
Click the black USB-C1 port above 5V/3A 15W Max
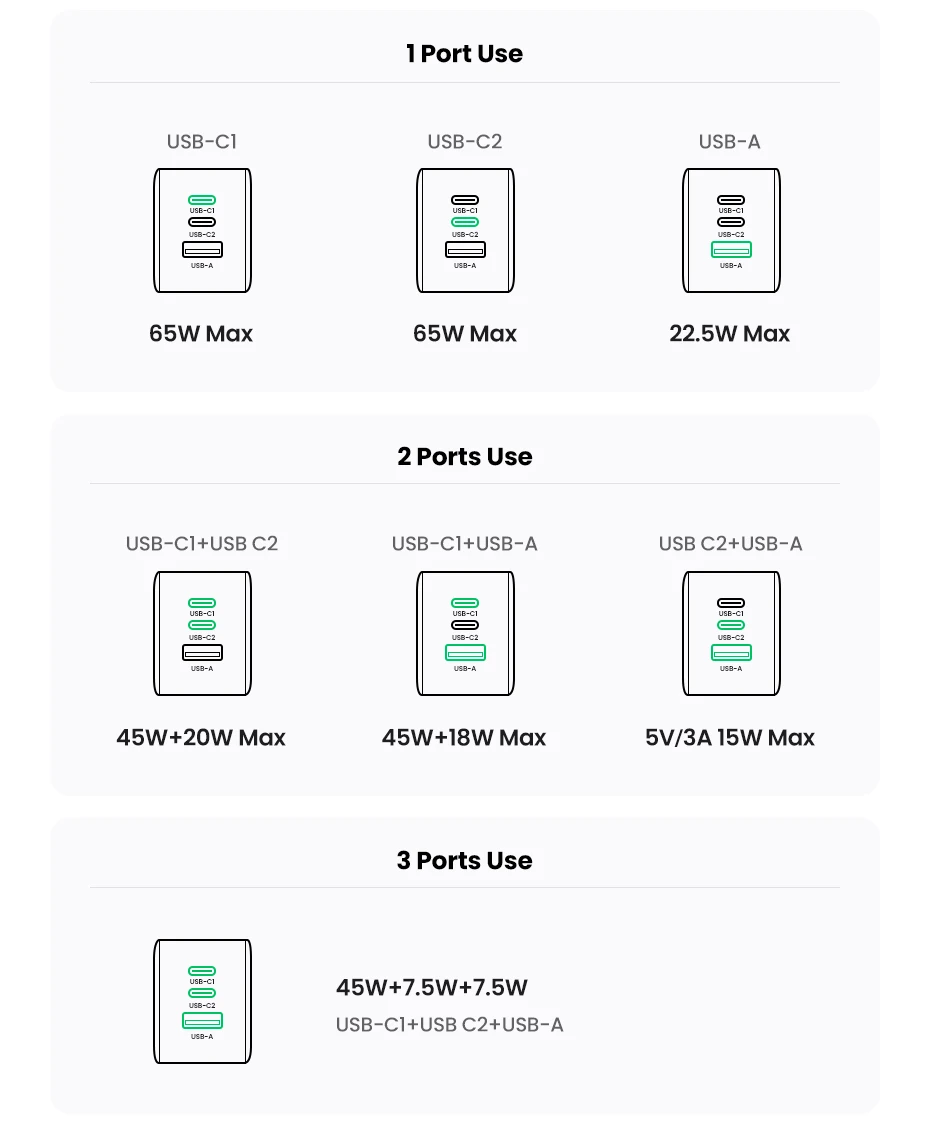pos(731,603)
